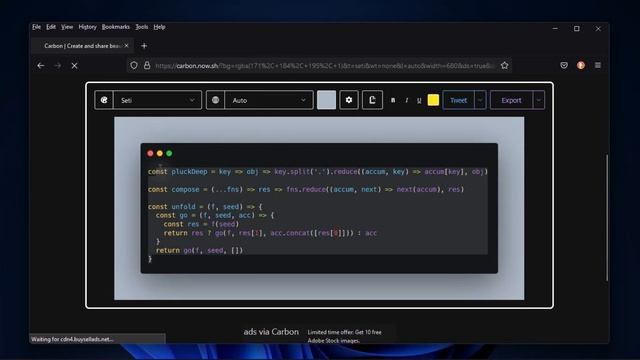
Task: Stop loading the page
Action: coord(74,65)
